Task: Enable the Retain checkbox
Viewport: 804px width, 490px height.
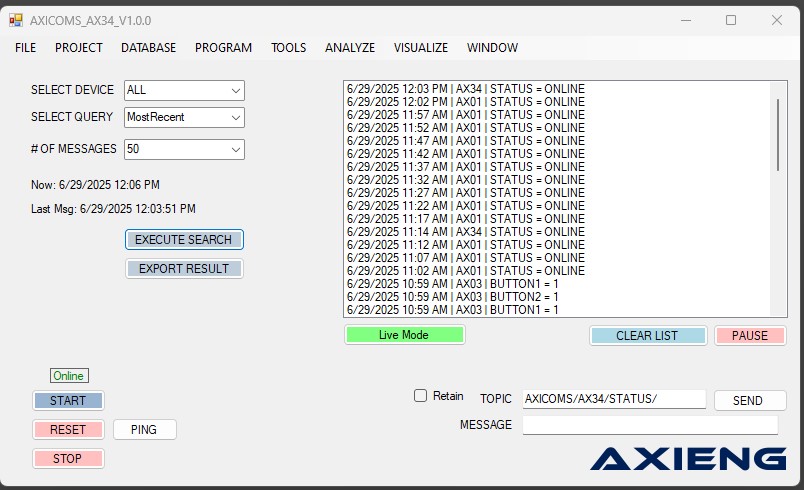Action: pyautogui.click(x=420, y=396)
